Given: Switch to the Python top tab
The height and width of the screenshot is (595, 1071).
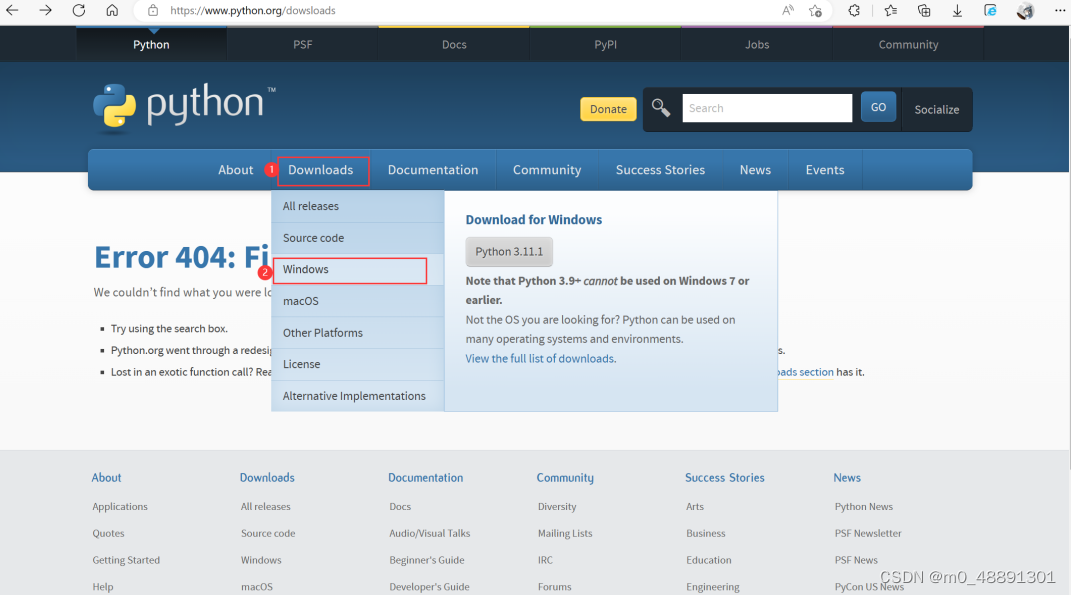Looking at the screenshot, I should 151,44.
